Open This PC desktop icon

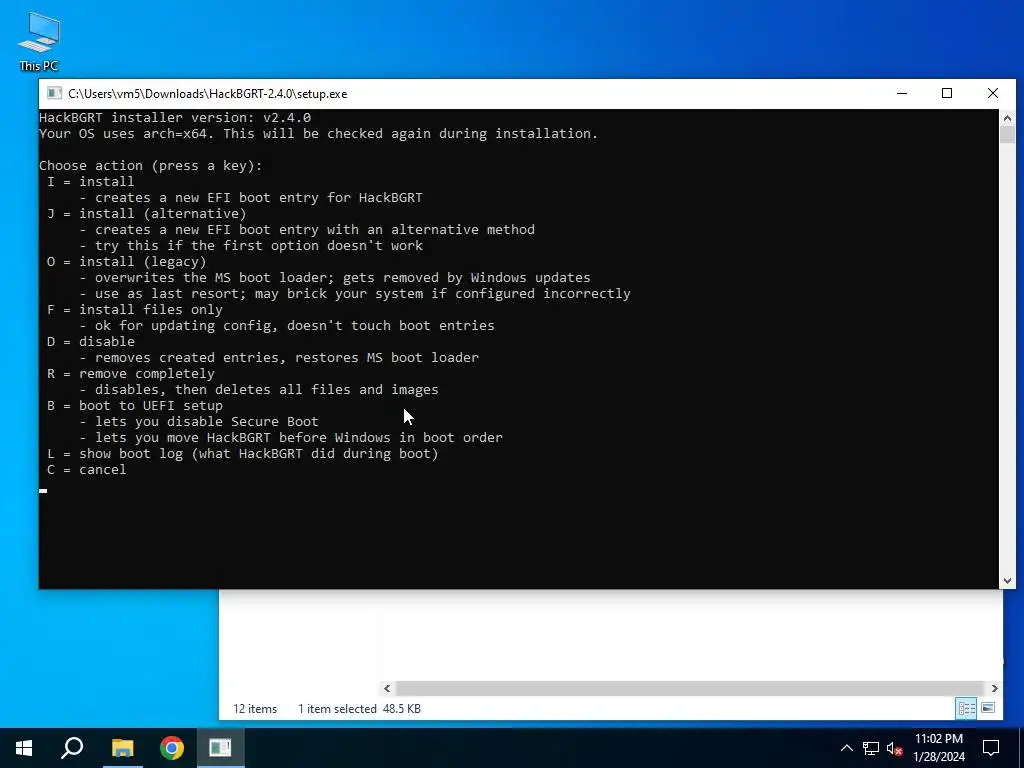(x=39, y=42)
